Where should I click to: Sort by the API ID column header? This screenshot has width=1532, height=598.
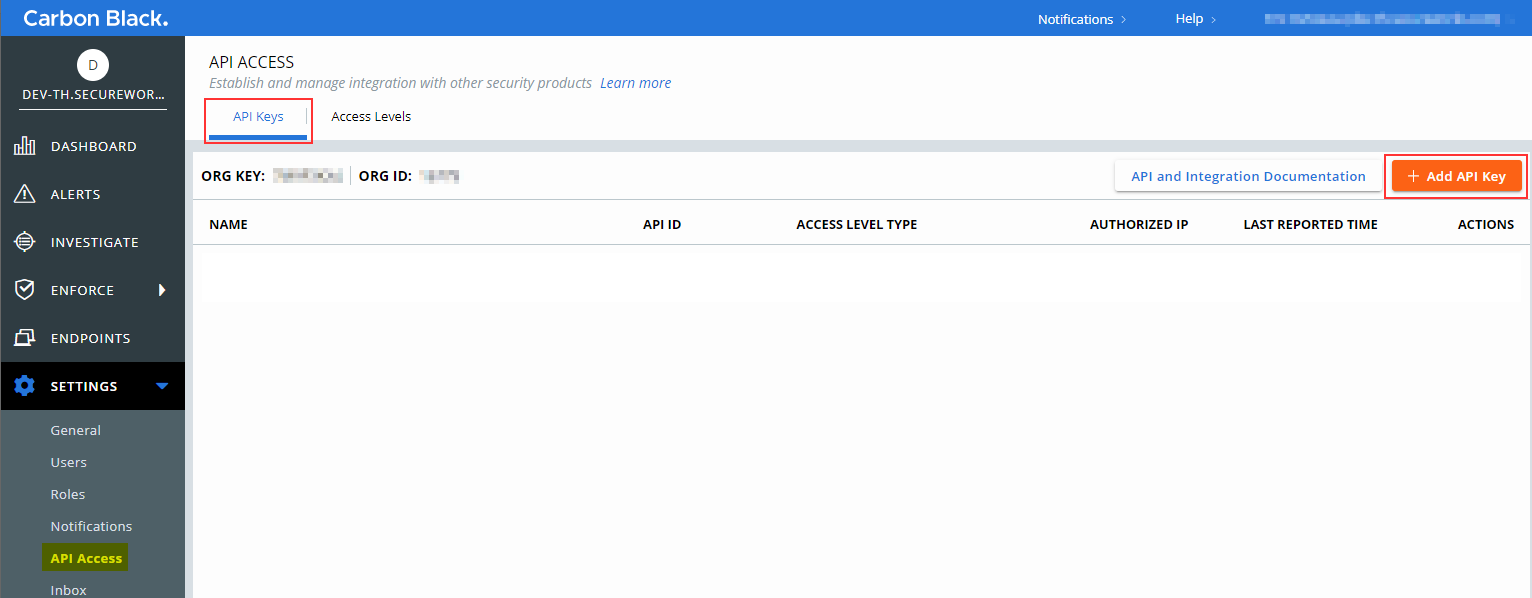(662, 224)
